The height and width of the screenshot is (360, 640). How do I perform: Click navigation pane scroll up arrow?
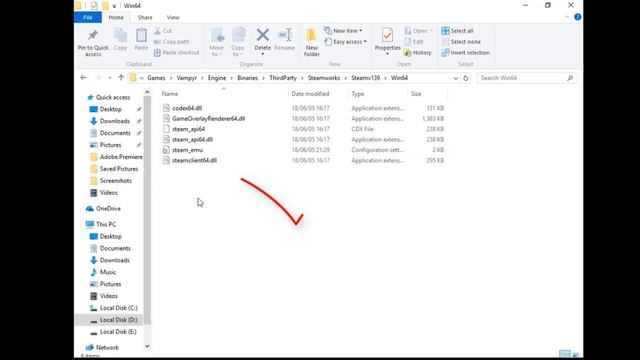147,93
